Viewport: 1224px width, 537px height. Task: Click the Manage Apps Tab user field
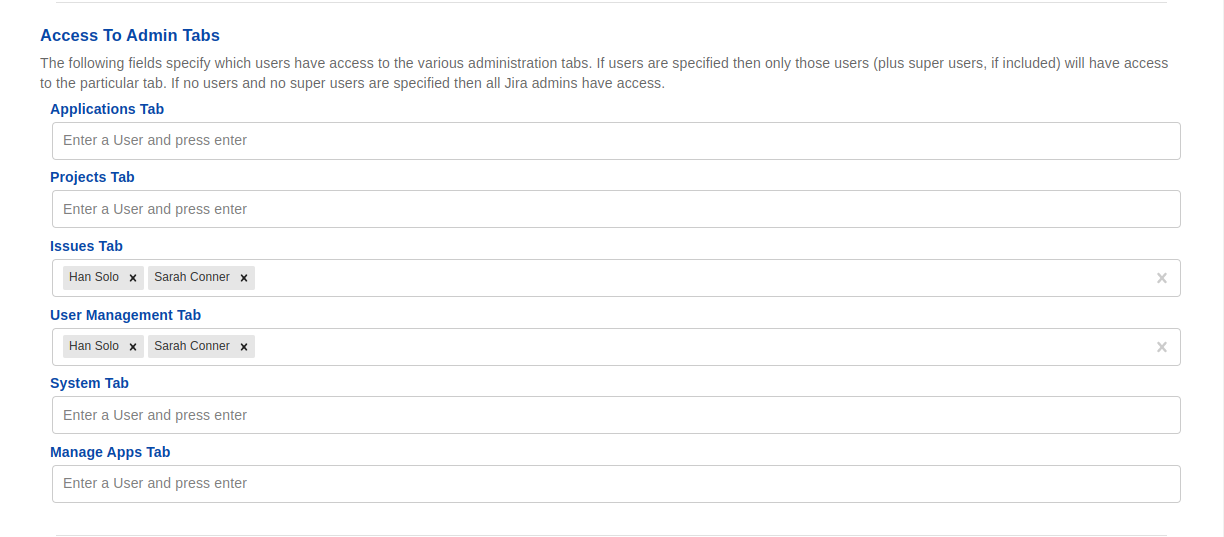(x=615, y=484)
